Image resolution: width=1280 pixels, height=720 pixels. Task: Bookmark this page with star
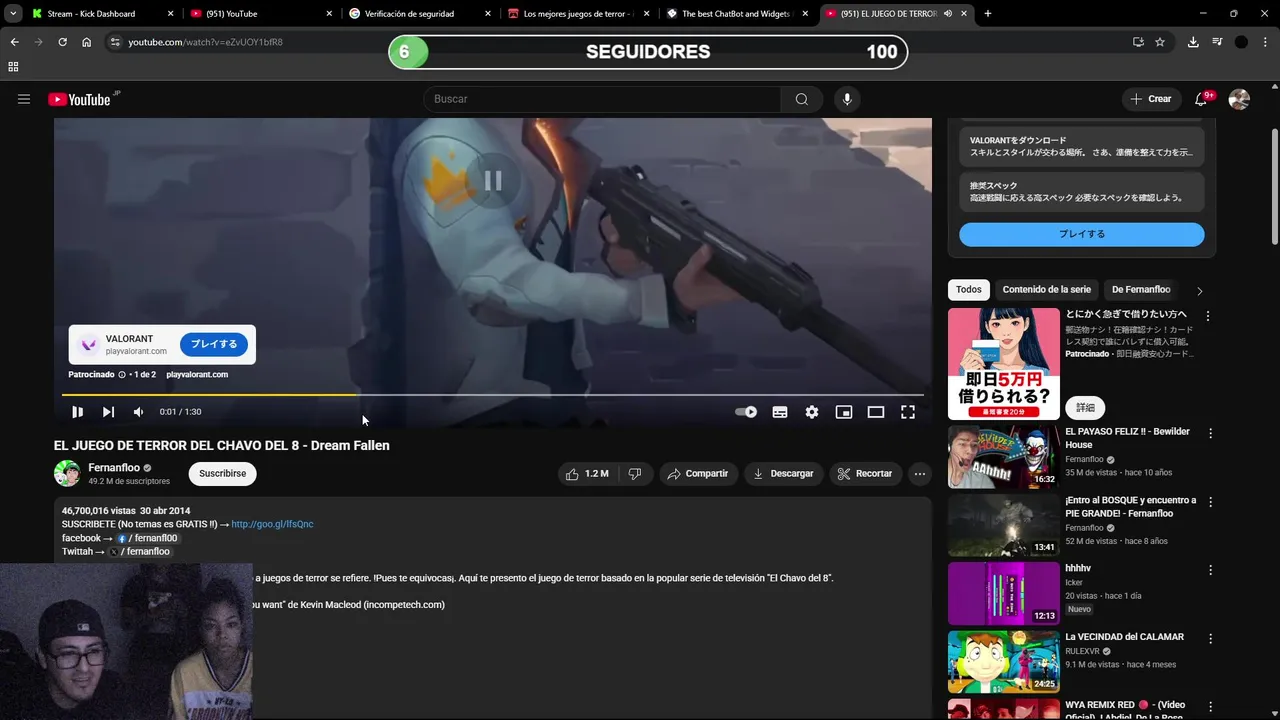[x=1160, y=42]
